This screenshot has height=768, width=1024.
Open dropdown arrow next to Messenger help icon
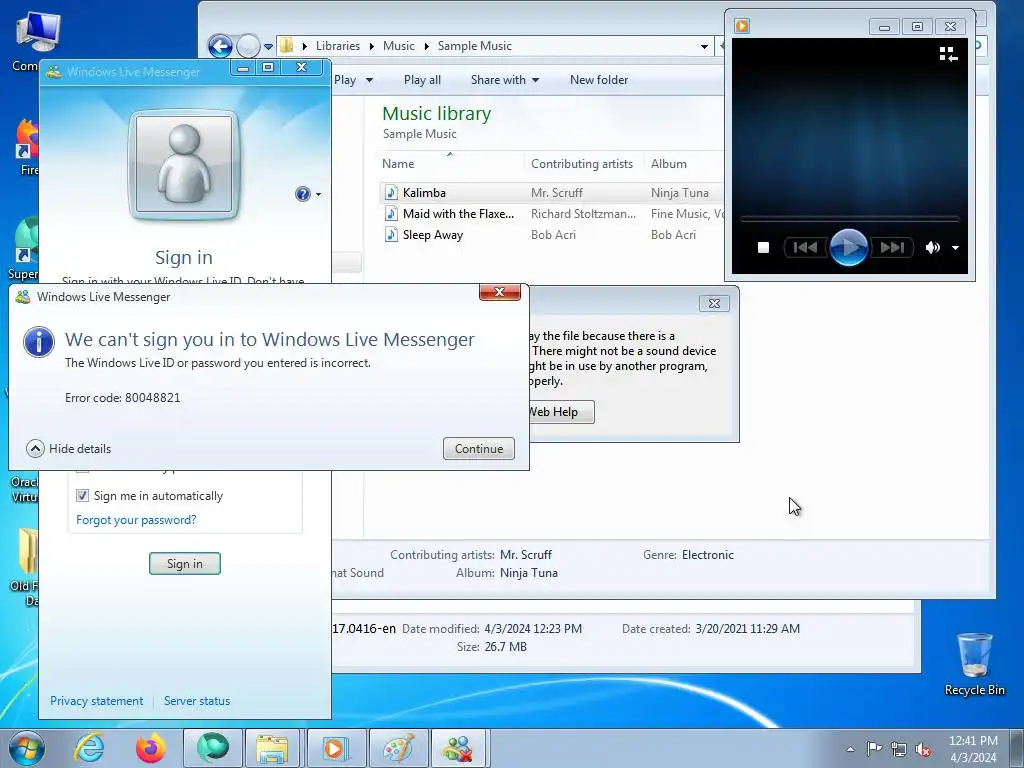tap(319, 195)
